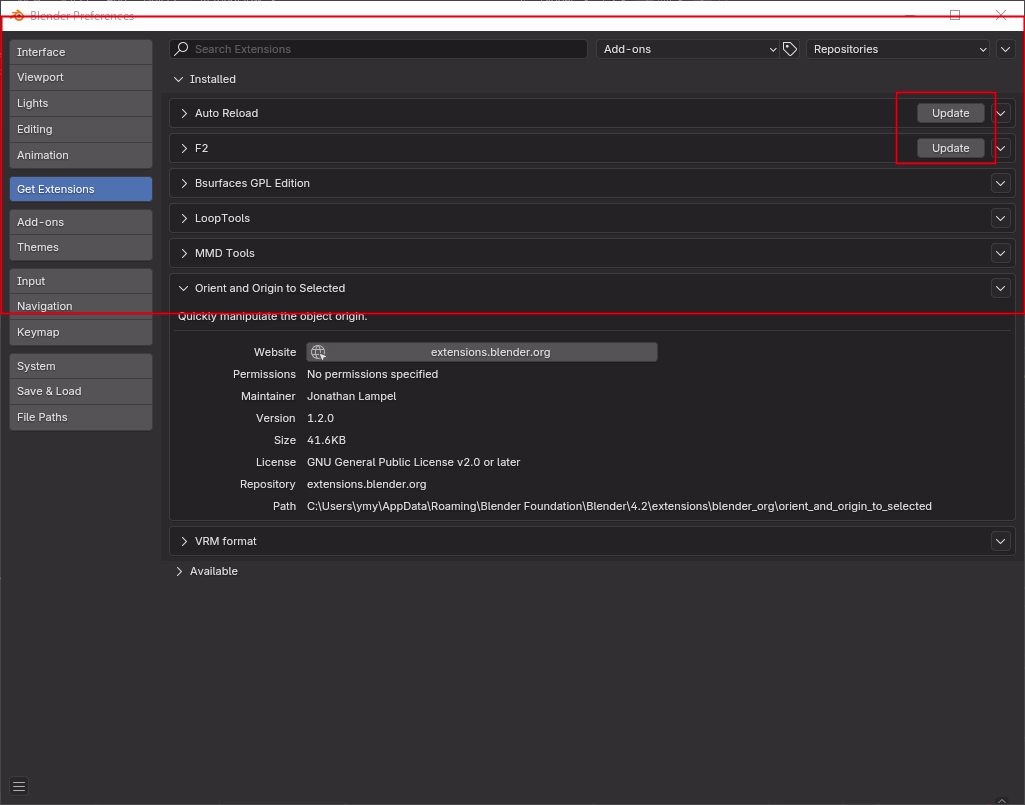The height and width of the screenshot is (805, 1025).
Task: Click the globe icon on website button
Action: (318, 352)
